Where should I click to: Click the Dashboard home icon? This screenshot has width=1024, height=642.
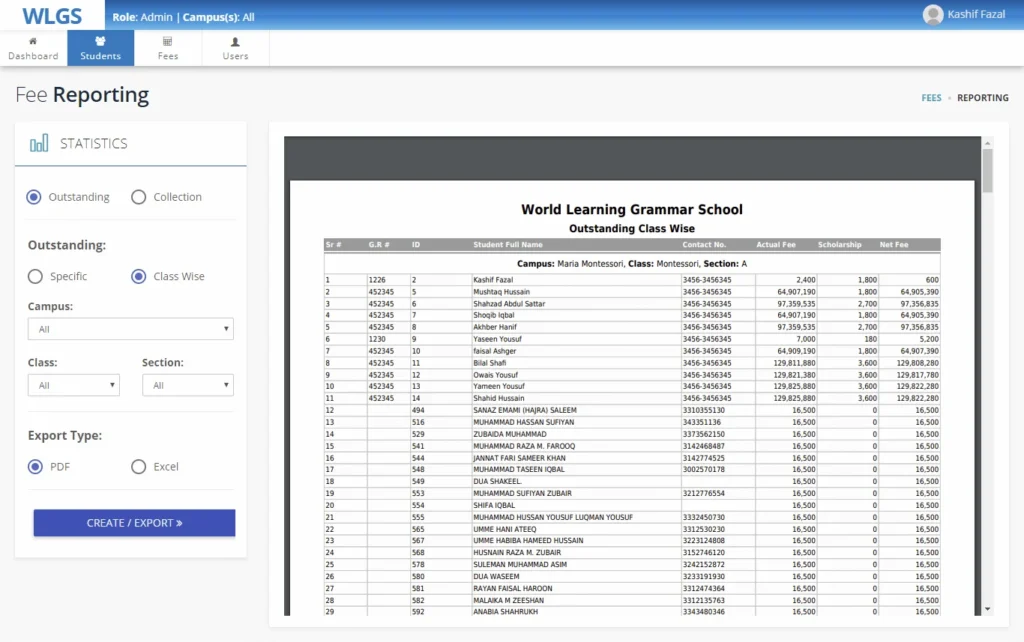coord(33,42)
